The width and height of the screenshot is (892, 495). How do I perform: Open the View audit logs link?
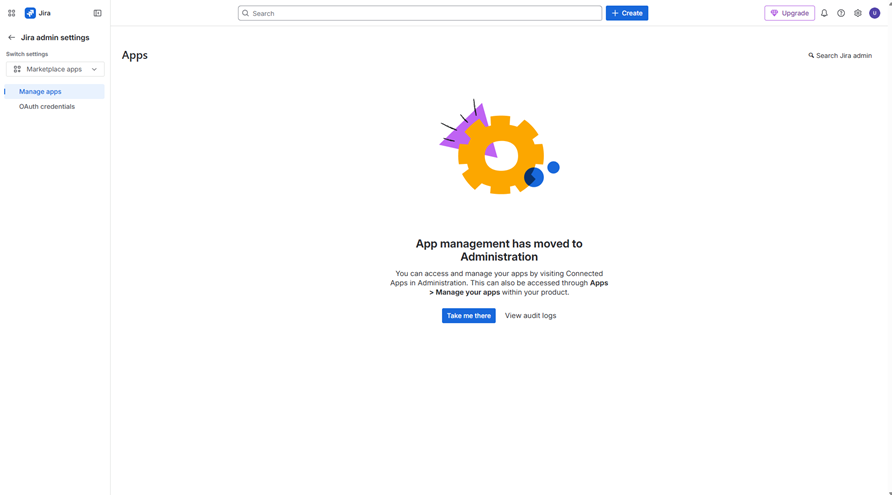530,316
